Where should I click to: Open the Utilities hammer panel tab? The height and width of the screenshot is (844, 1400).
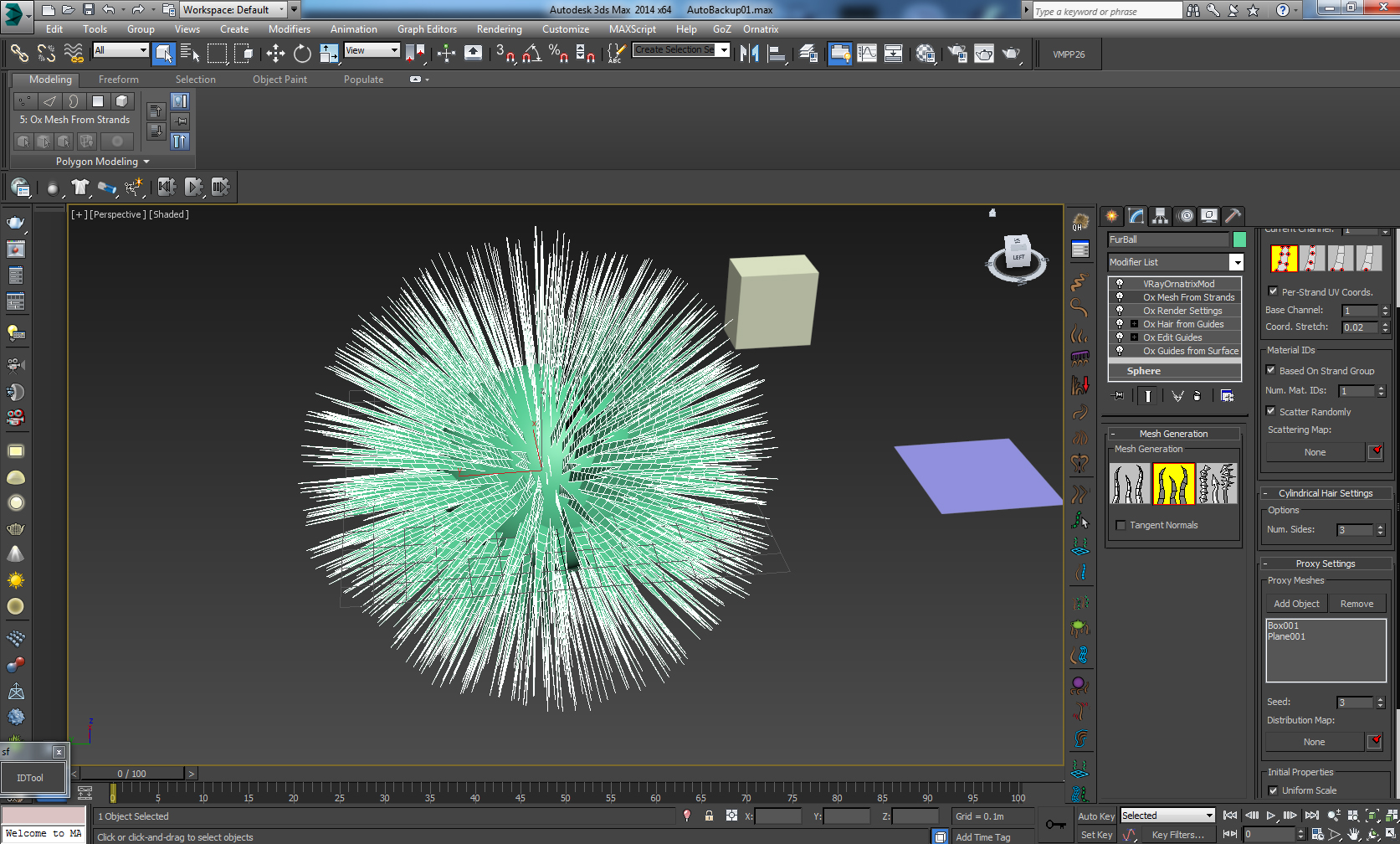(1233, 216)
